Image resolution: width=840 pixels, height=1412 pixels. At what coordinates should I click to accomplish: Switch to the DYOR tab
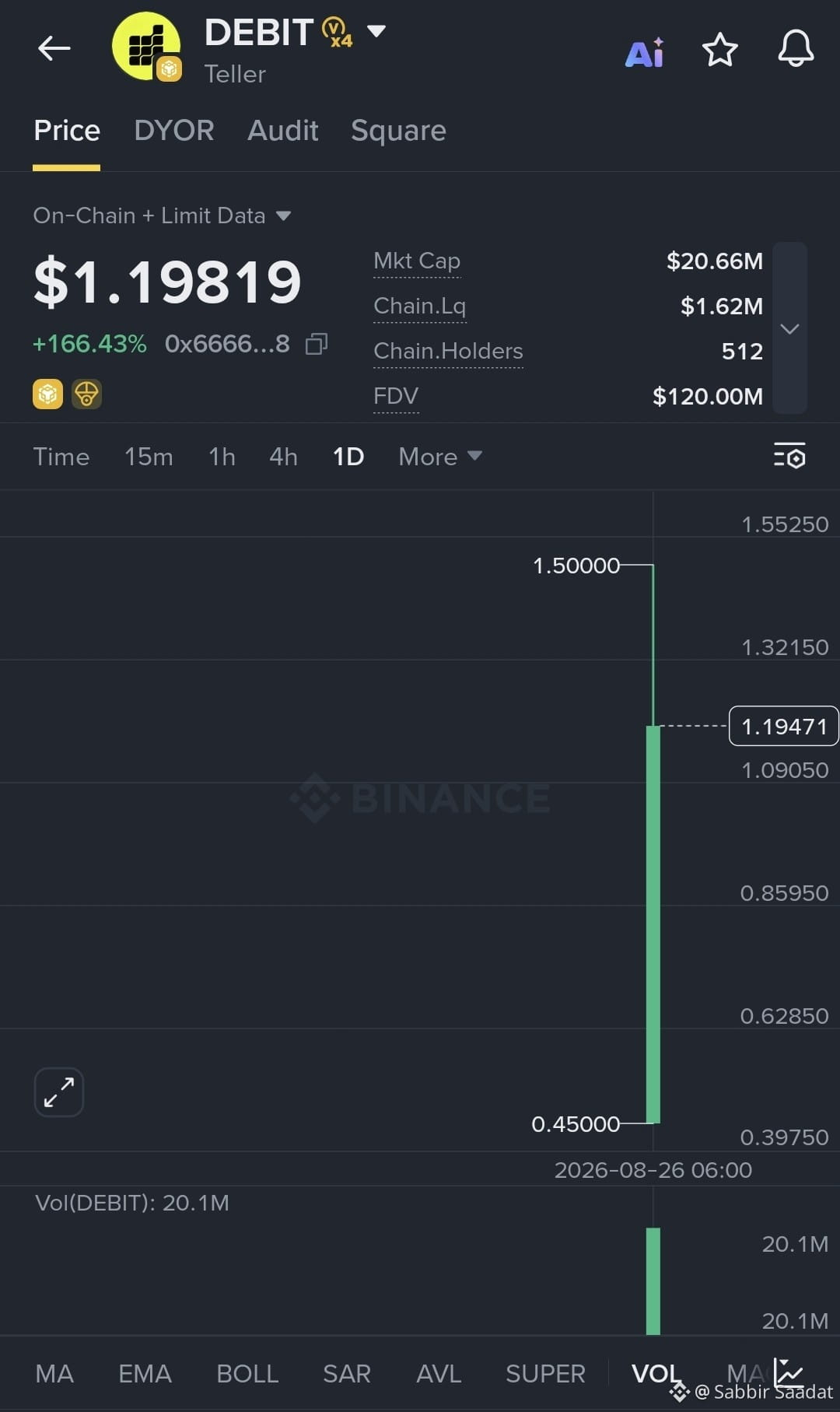coord(174,131)
